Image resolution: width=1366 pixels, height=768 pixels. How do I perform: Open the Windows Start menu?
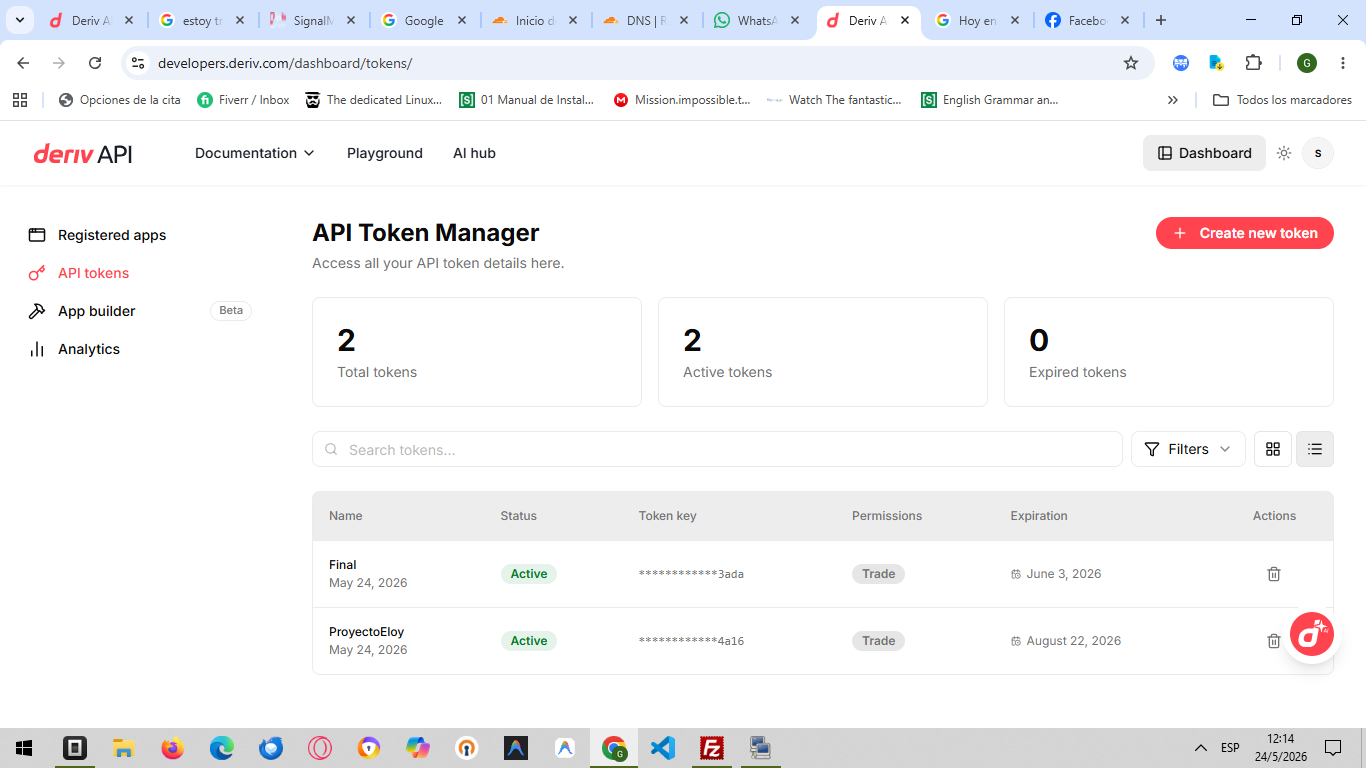[24, 748]
